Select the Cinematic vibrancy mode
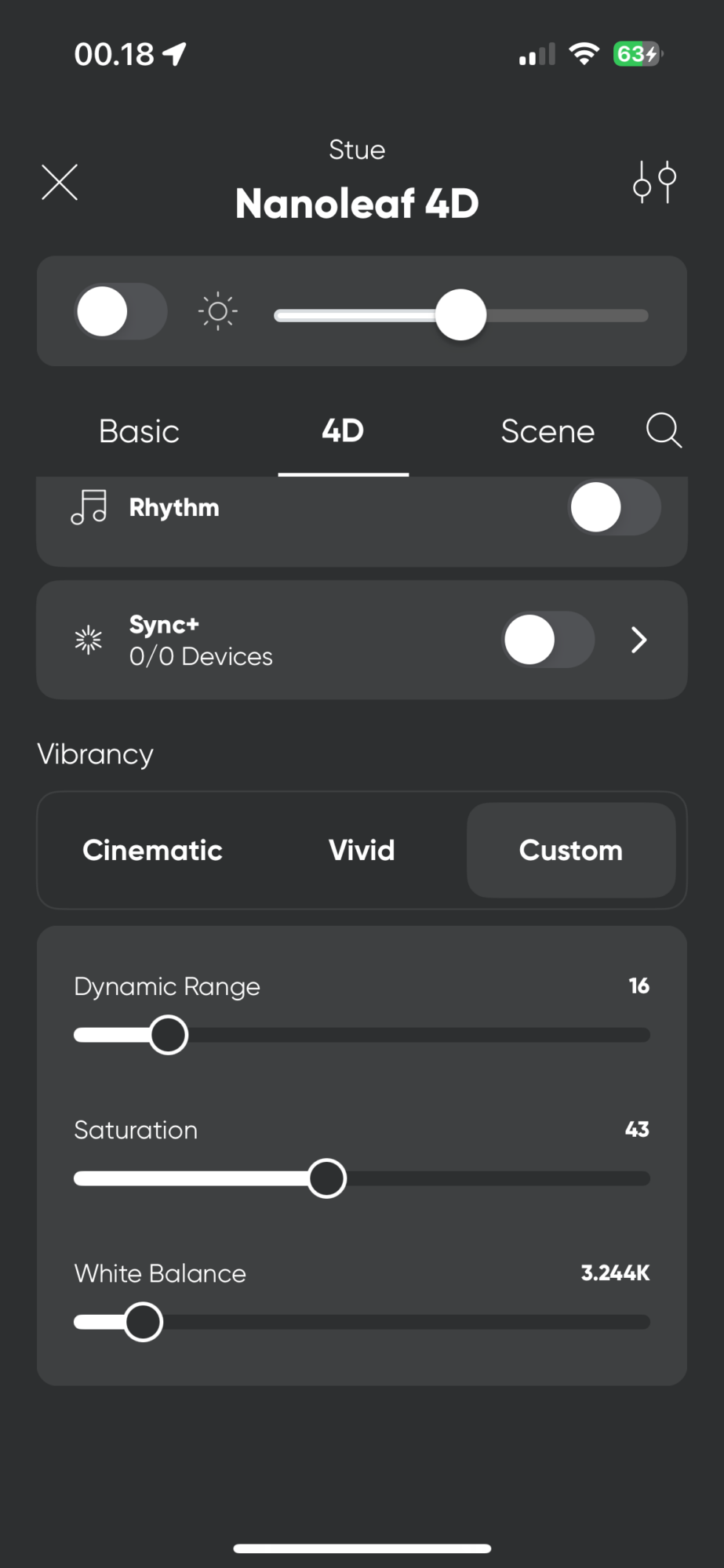 [152, 851]
